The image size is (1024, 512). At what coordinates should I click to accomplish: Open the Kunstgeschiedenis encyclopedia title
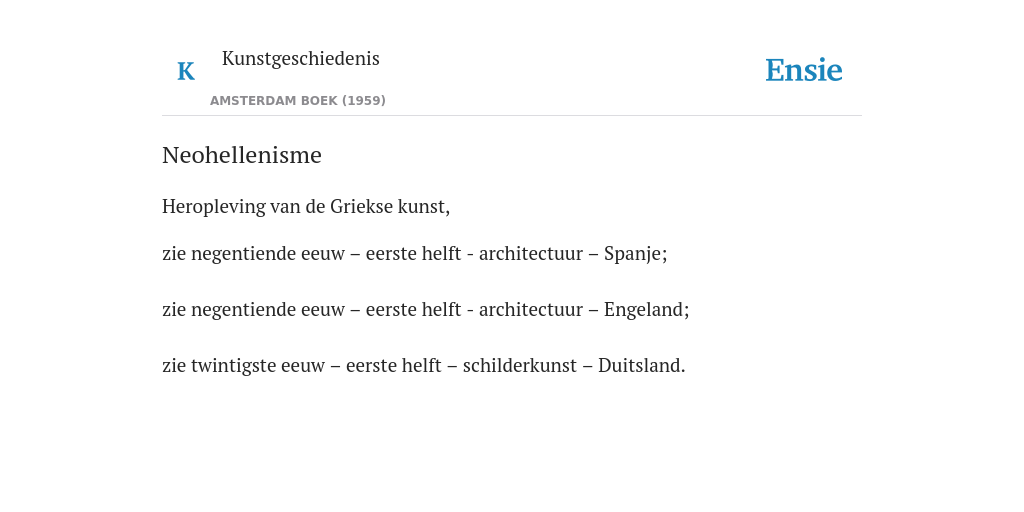click(x=300, y=58)
